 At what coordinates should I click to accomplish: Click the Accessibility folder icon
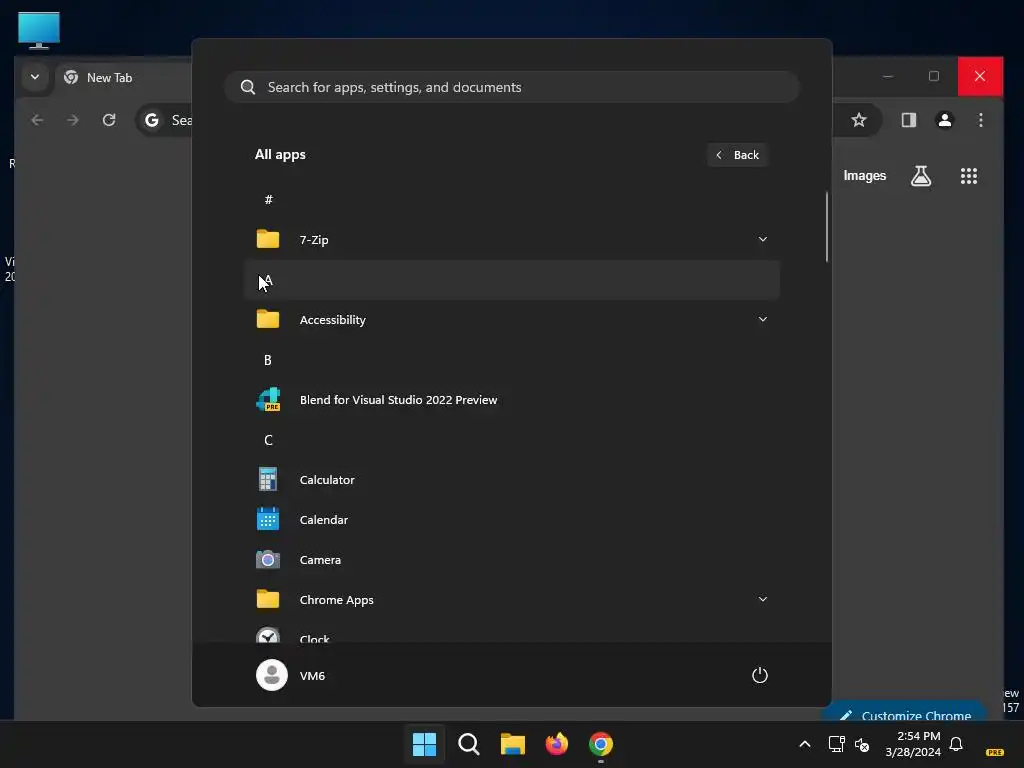coord(268,319)
